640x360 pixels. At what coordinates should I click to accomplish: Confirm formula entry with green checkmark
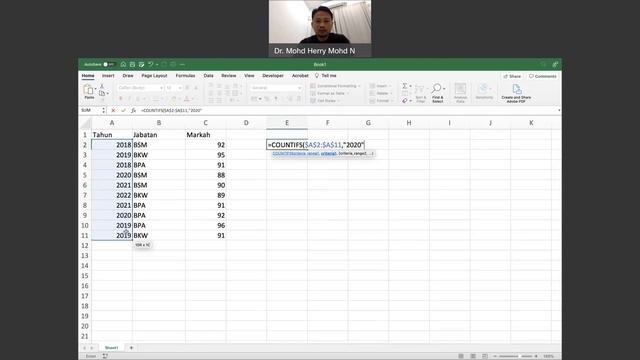(123, 111)
